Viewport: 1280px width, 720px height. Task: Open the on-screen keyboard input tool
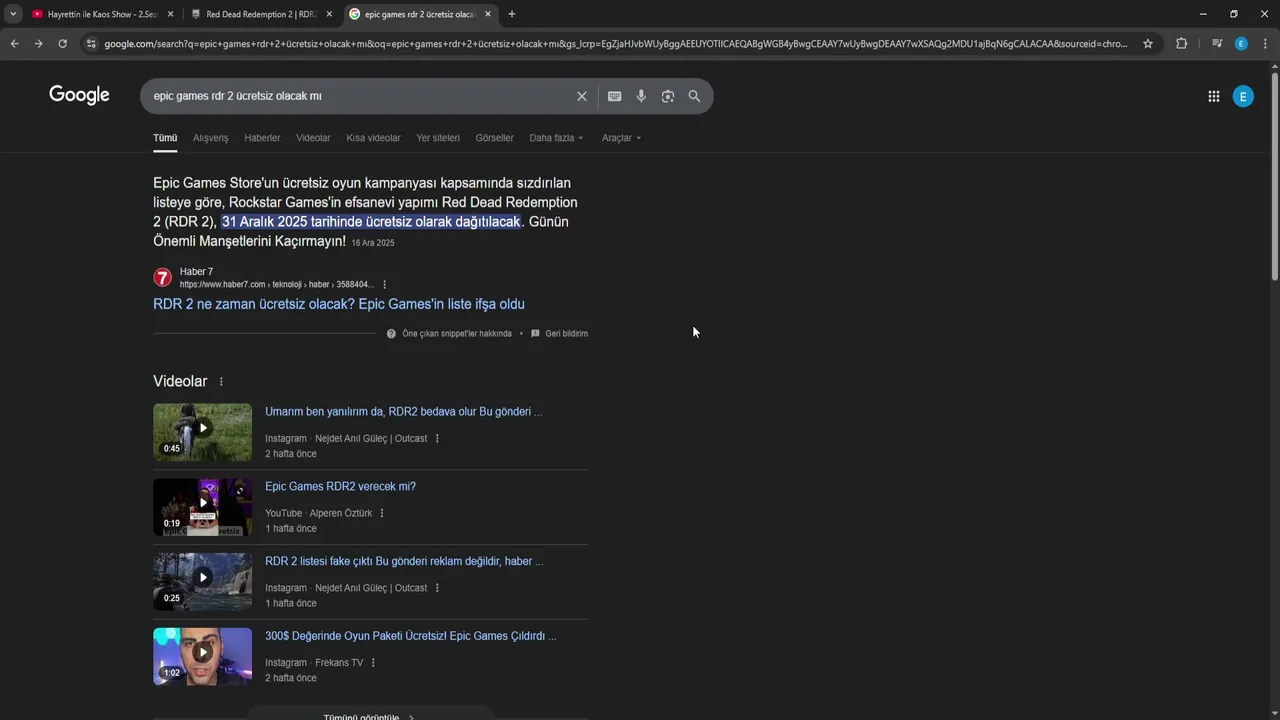[x=614, y=96]
